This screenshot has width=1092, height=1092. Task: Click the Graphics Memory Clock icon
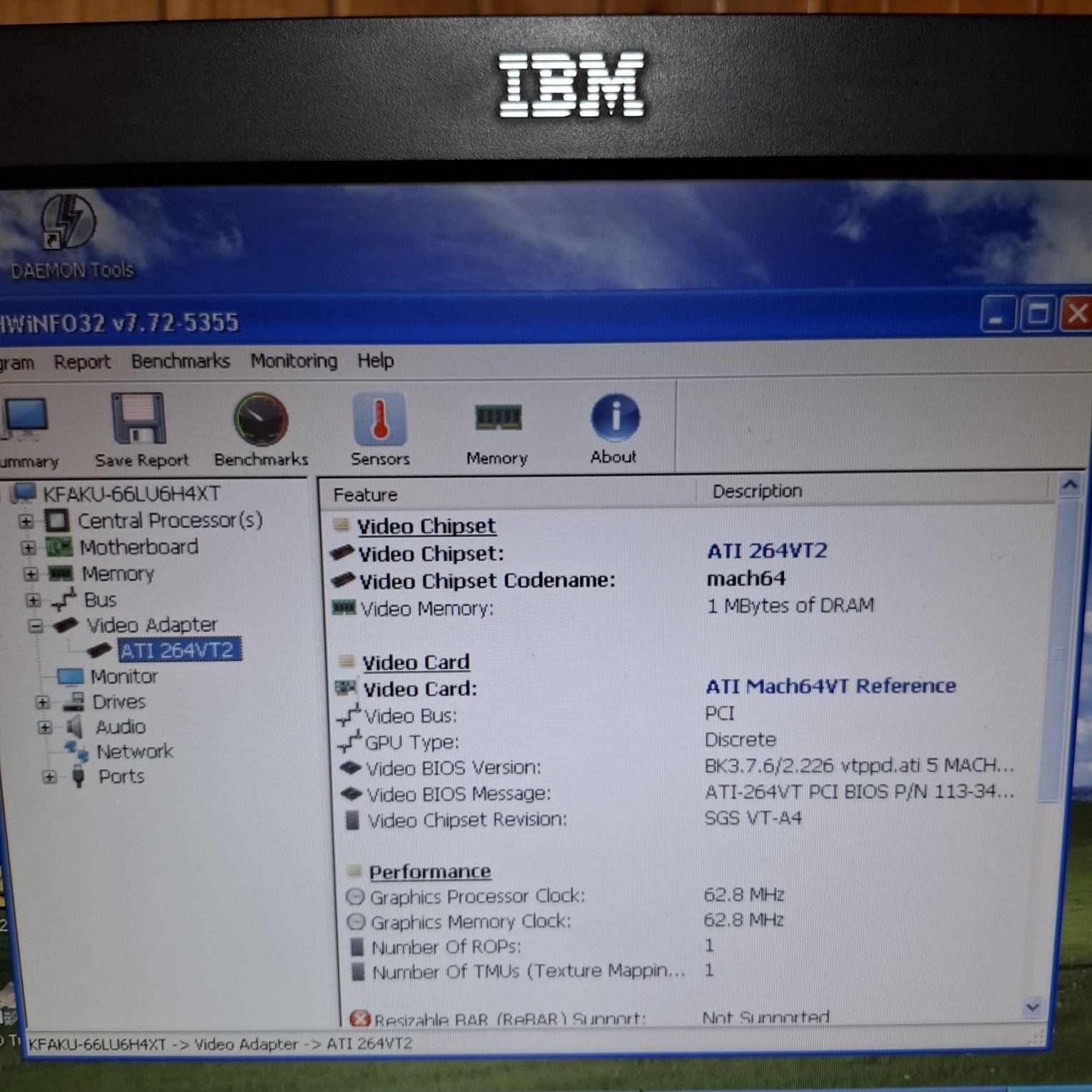(x=356, y=922)
